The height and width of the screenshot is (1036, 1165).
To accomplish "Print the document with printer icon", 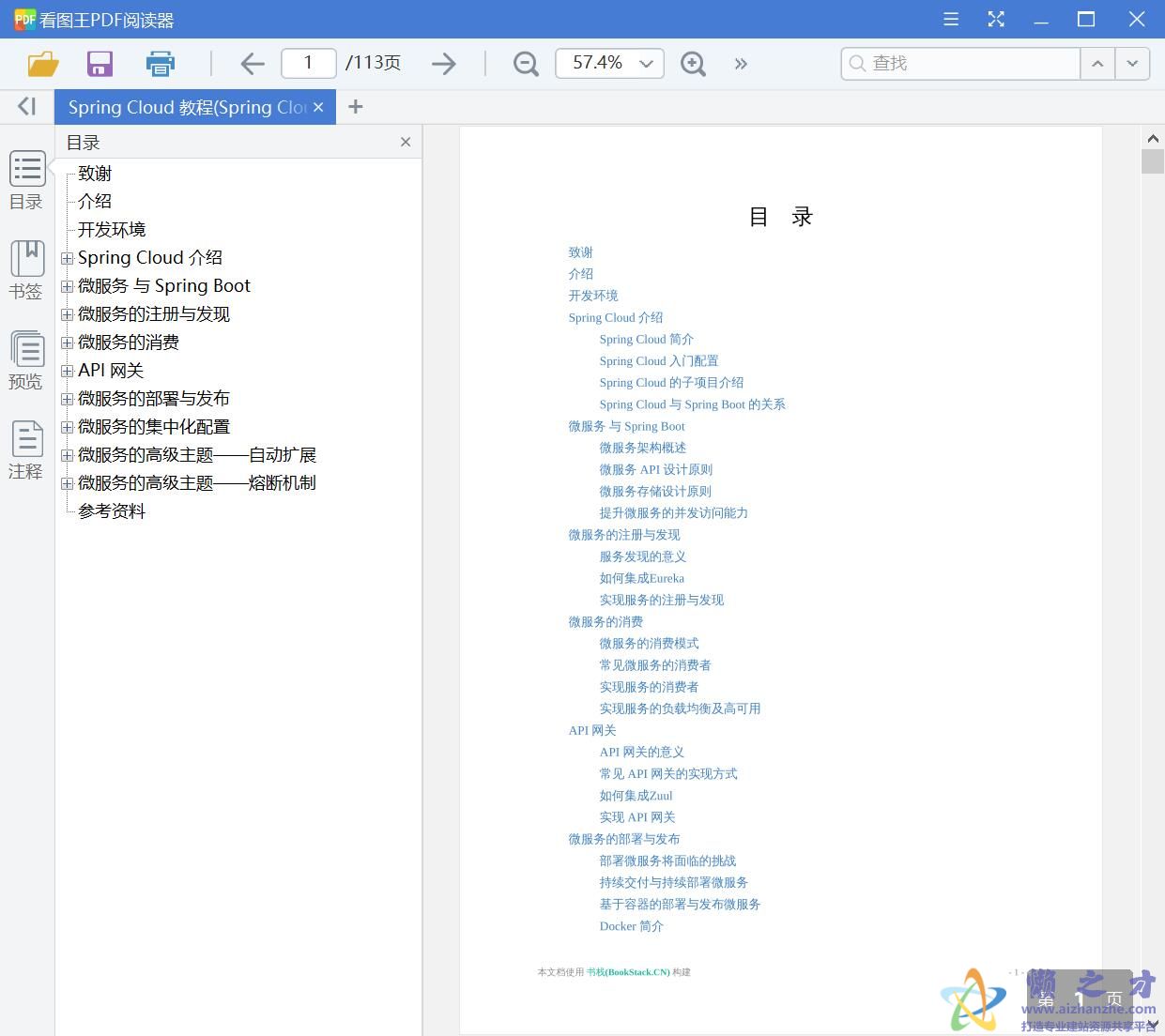I will point(161,64).
